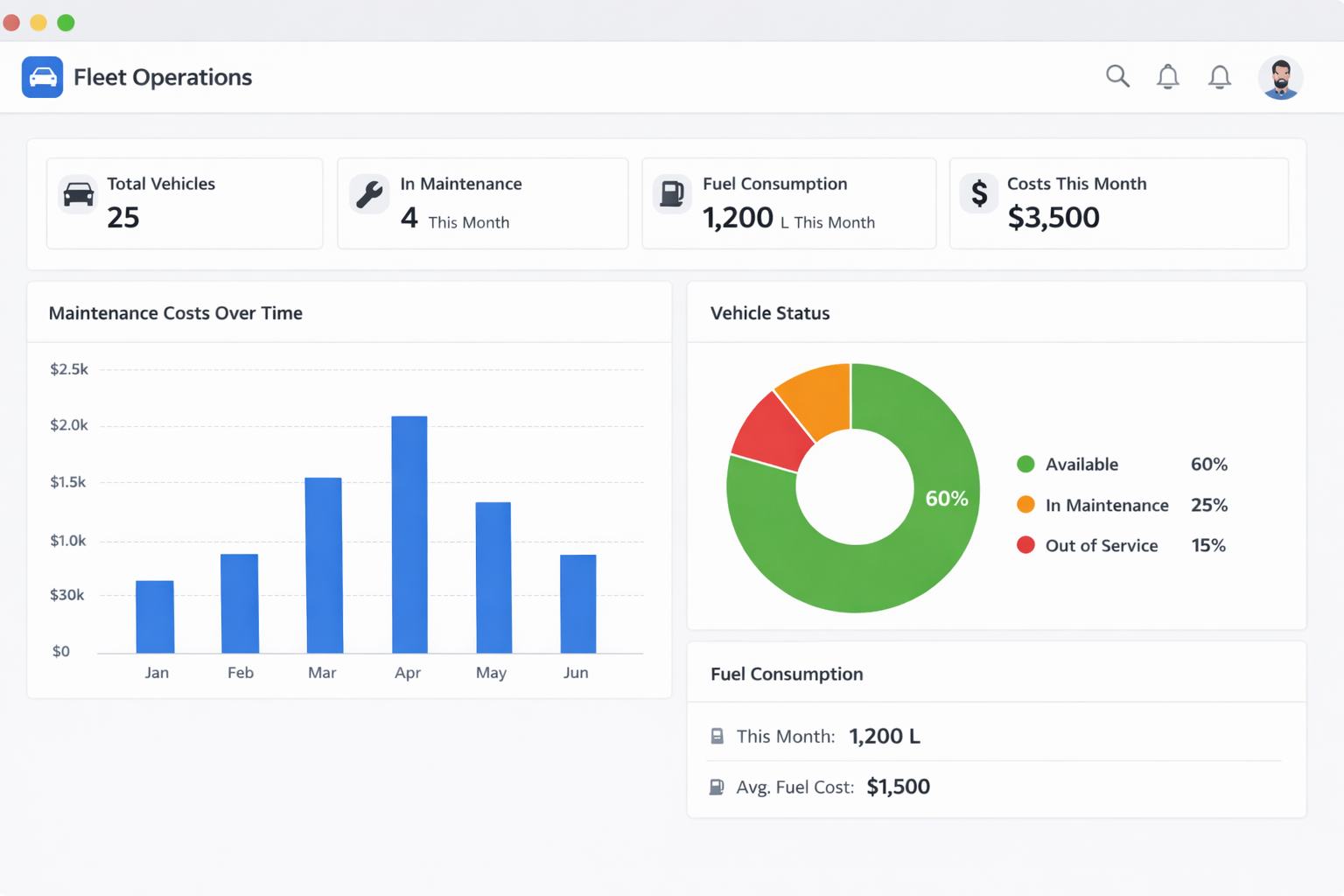Click the April bar in maintenance chart

[409, 534]
